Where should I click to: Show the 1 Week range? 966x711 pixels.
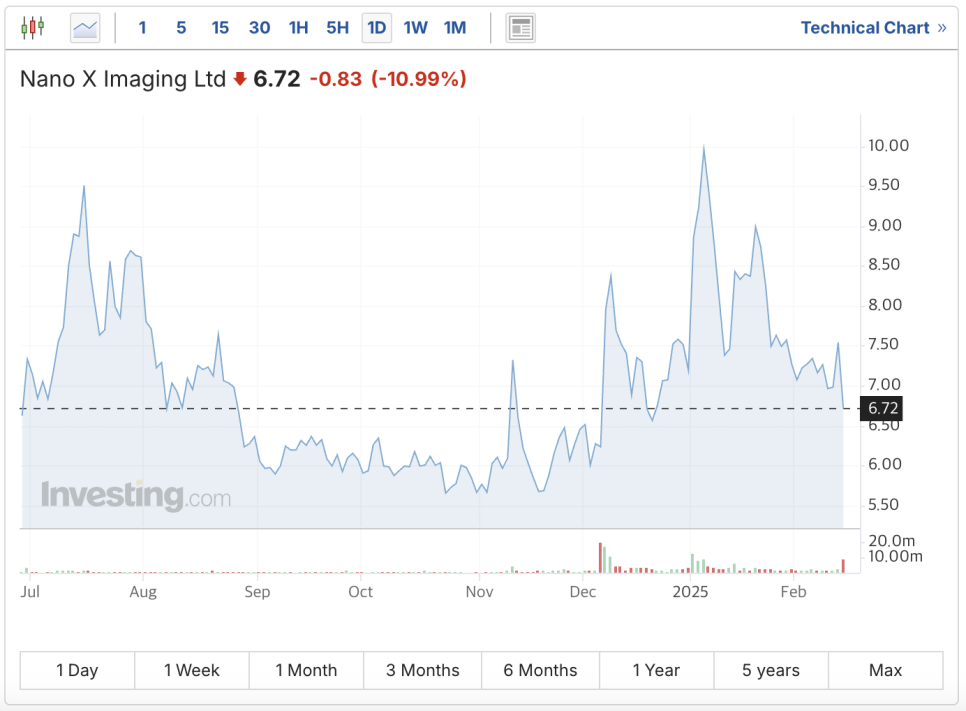[x=192, y=670]
